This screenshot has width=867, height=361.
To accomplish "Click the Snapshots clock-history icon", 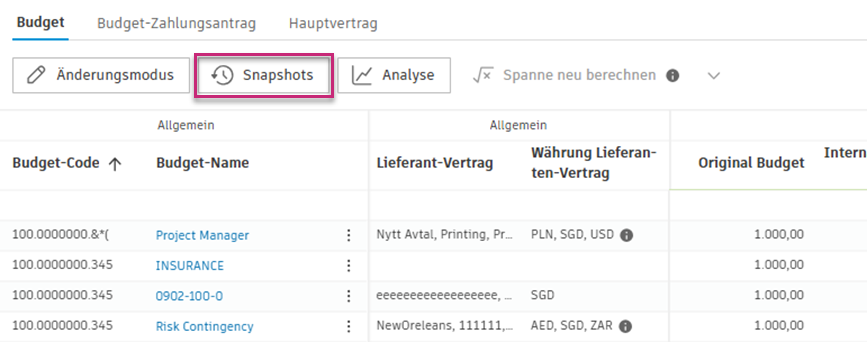I will [223, 76].
